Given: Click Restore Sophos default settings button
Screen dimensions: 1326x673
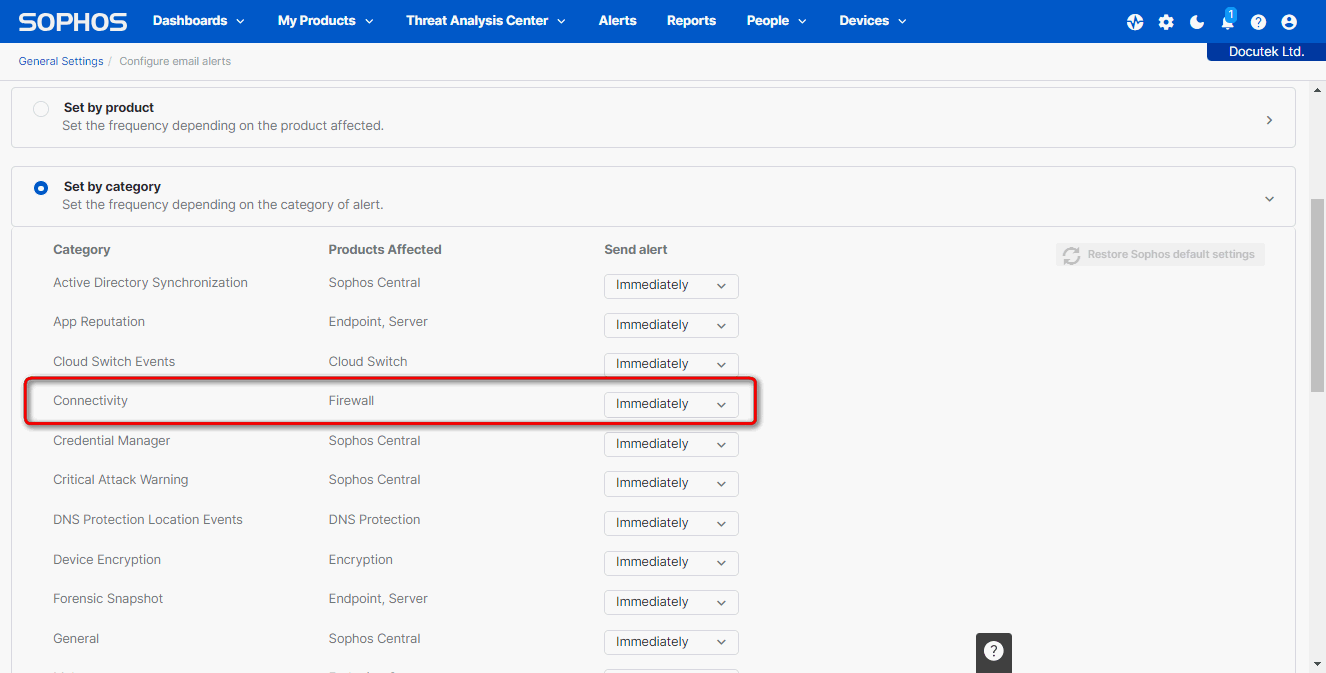Looking at the screenshot, I should click(1160, 255).
